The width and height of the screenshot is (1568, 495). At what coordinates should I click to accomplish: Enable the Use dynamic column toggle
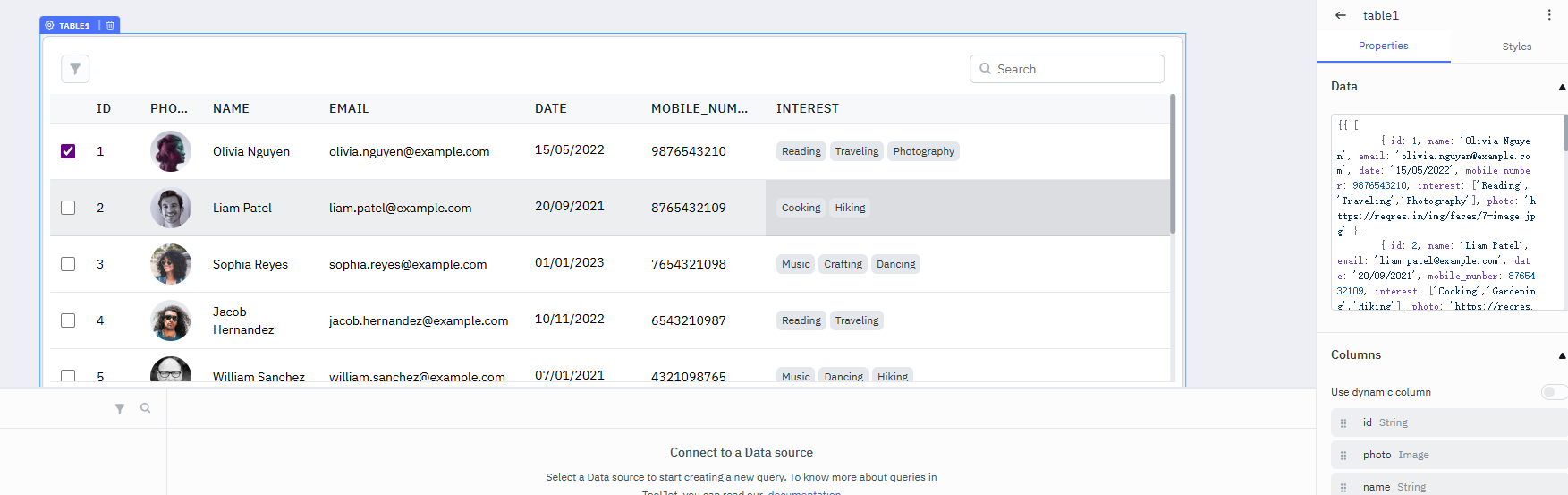[1554, 392]
